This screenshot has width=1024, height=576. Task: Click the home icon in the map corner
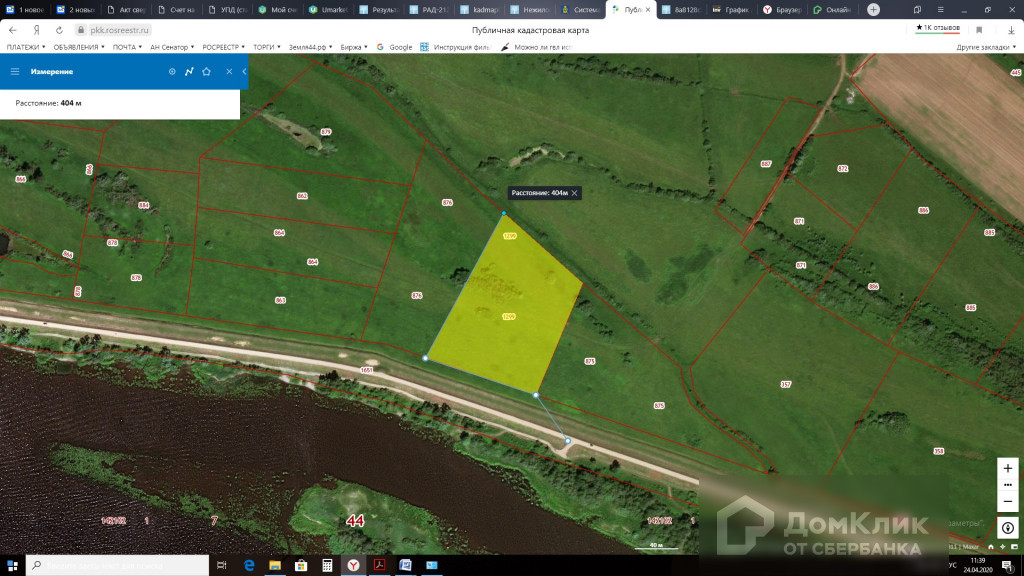(x=991, y=547)
